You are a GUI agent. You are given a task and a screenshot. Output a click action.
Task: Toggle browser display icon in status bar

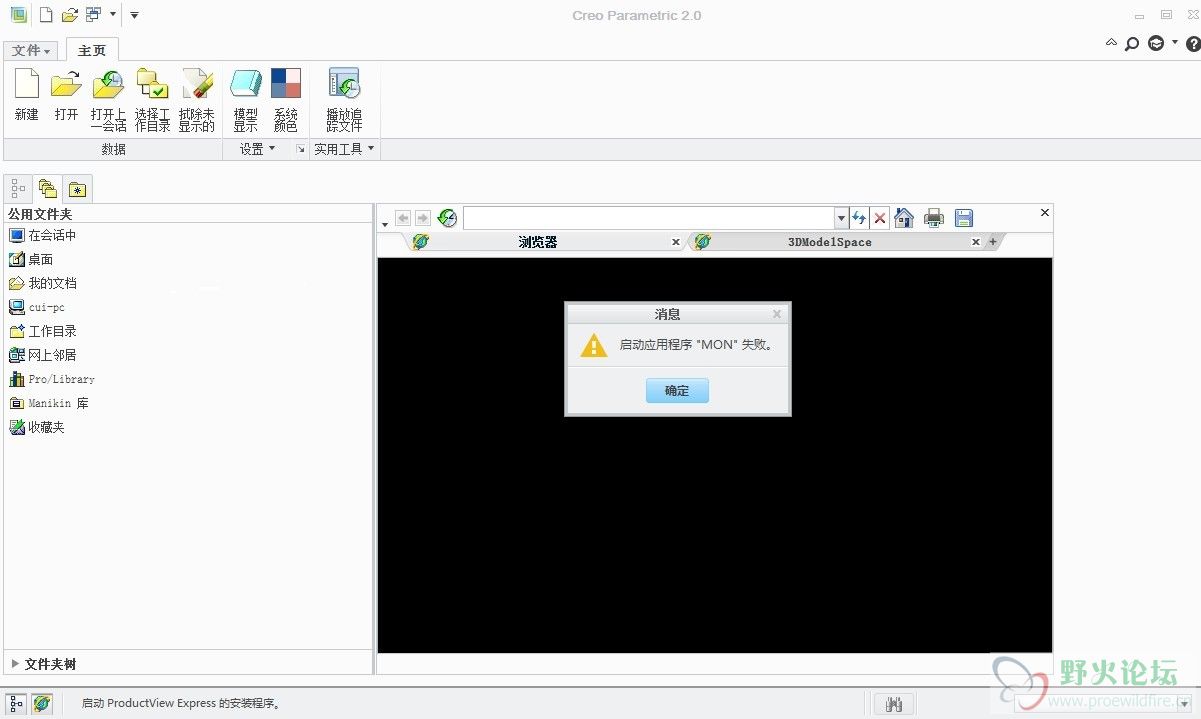[x=41, y=704]
